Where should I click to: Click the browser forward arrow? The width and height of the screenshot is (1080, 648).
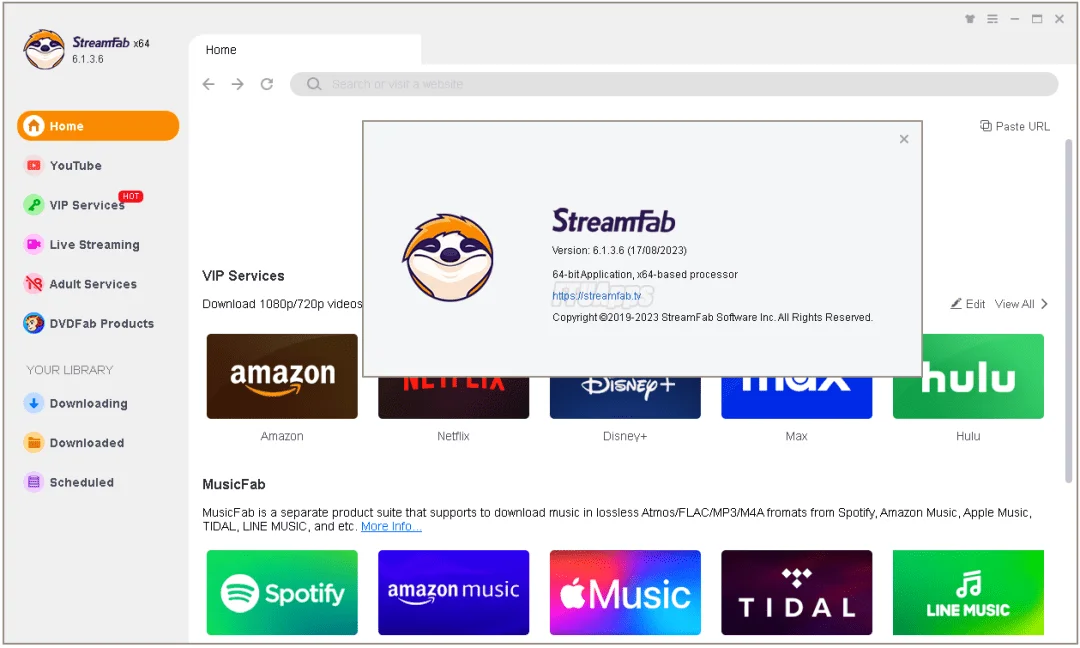click(x=238, y=84)
